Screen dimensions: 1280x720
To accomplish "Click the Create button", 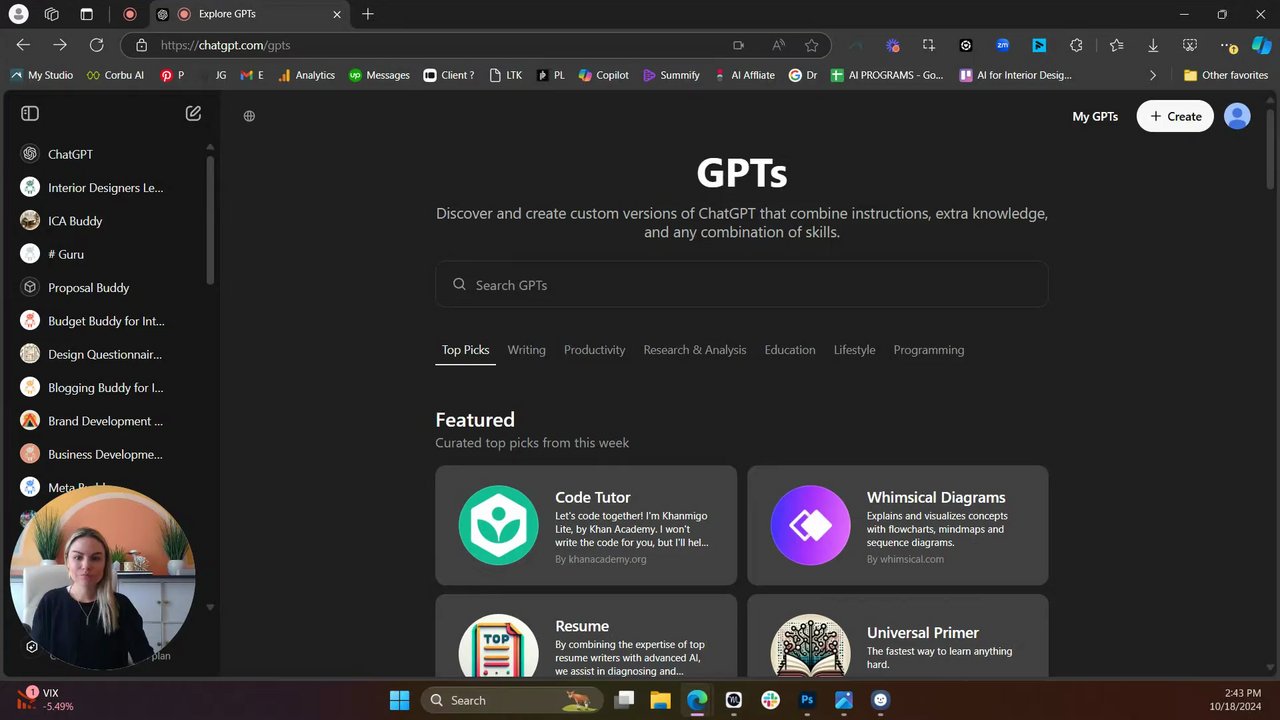I will coord(1175,116).
